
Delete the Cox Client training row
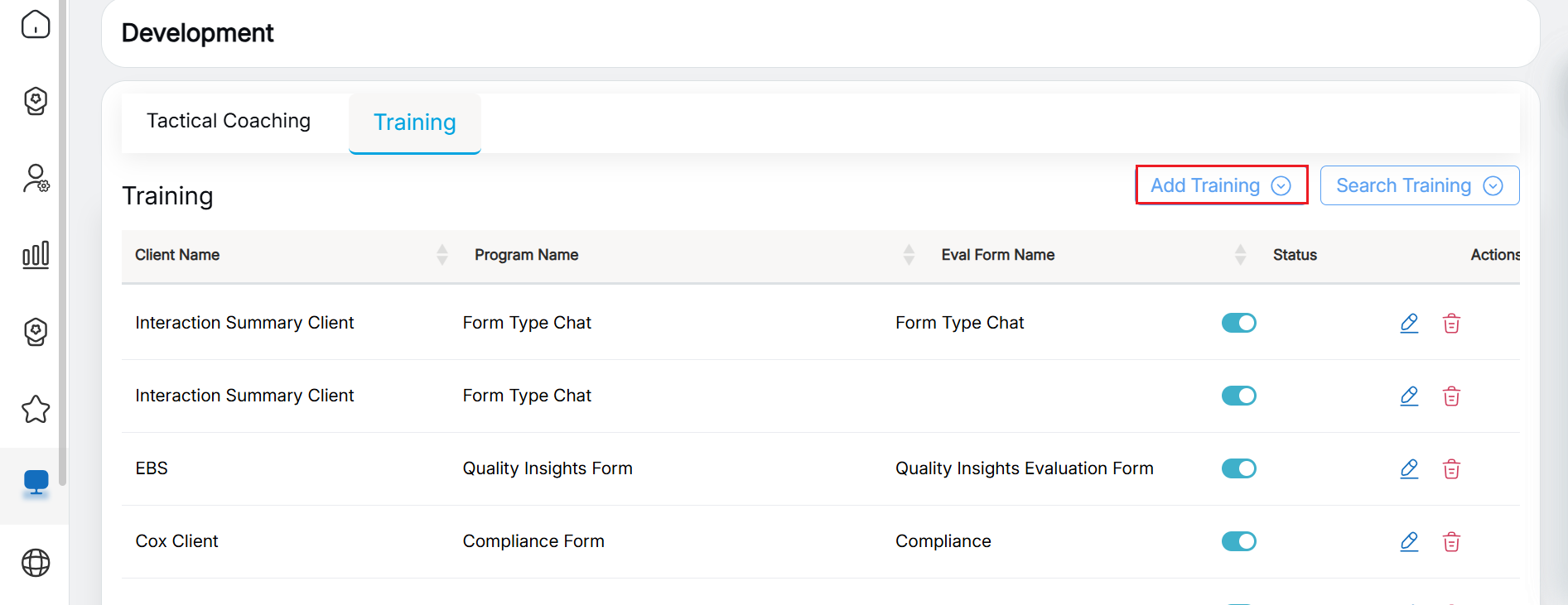click(1451, 541)
